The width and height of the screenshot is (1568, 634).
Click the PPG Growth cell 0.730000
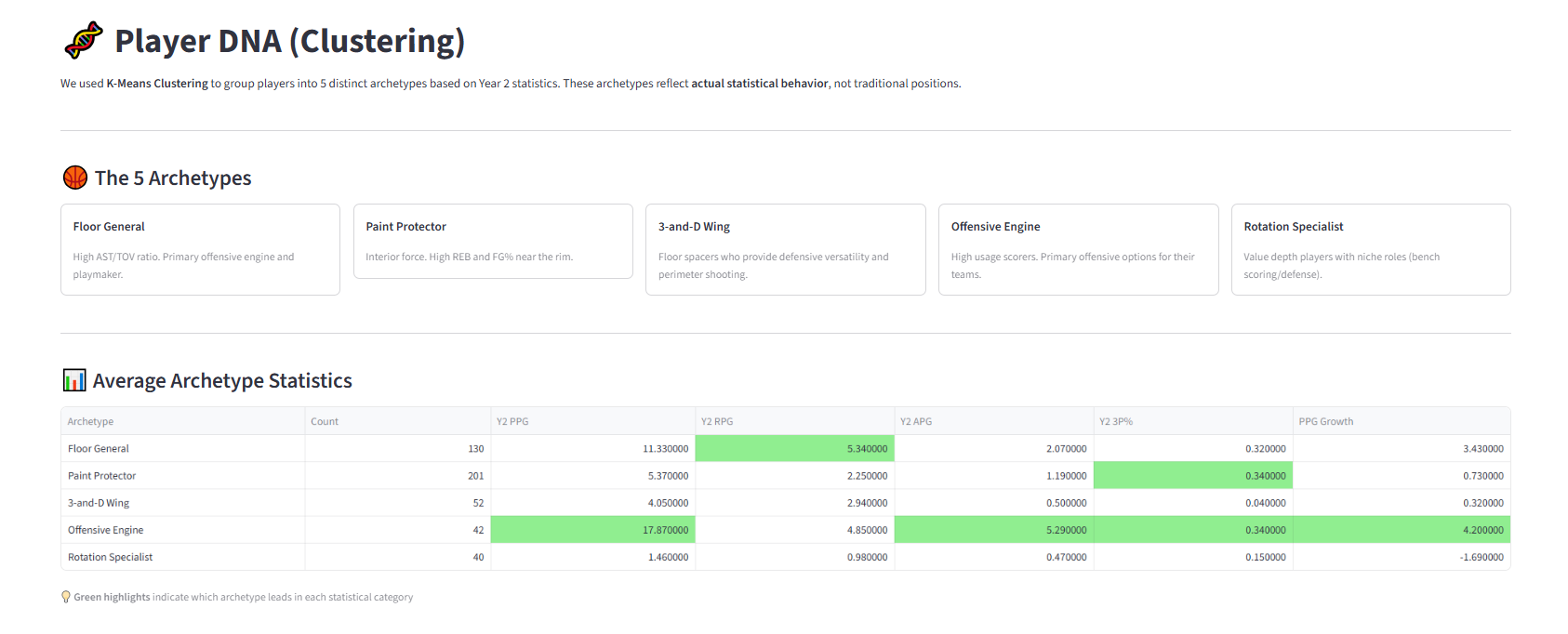tap(1401, 475)
